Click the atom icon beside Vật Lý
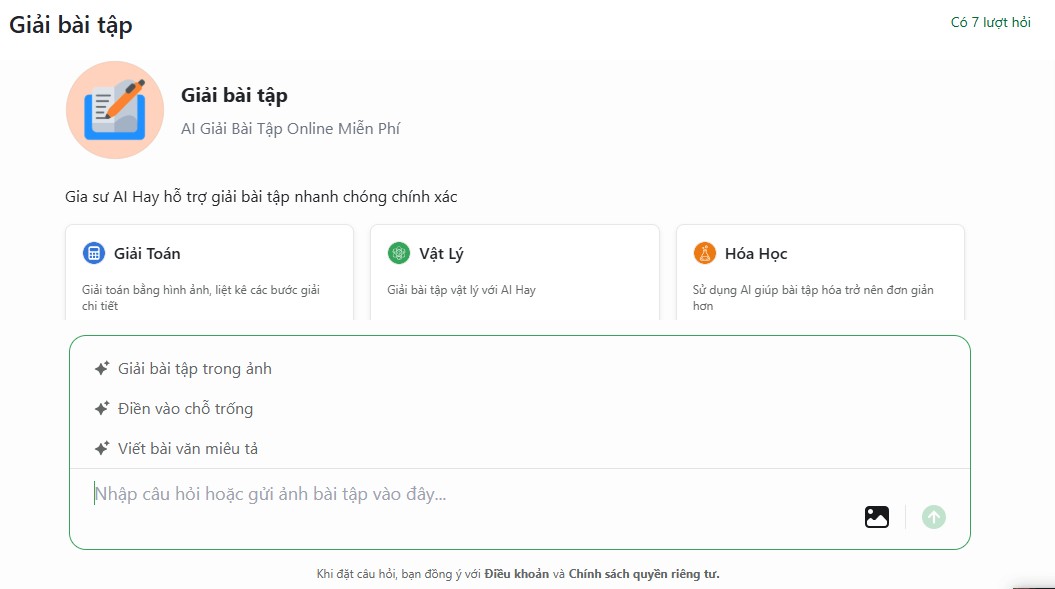Viewport: 1055px width, 589px height. pos(400,253)
